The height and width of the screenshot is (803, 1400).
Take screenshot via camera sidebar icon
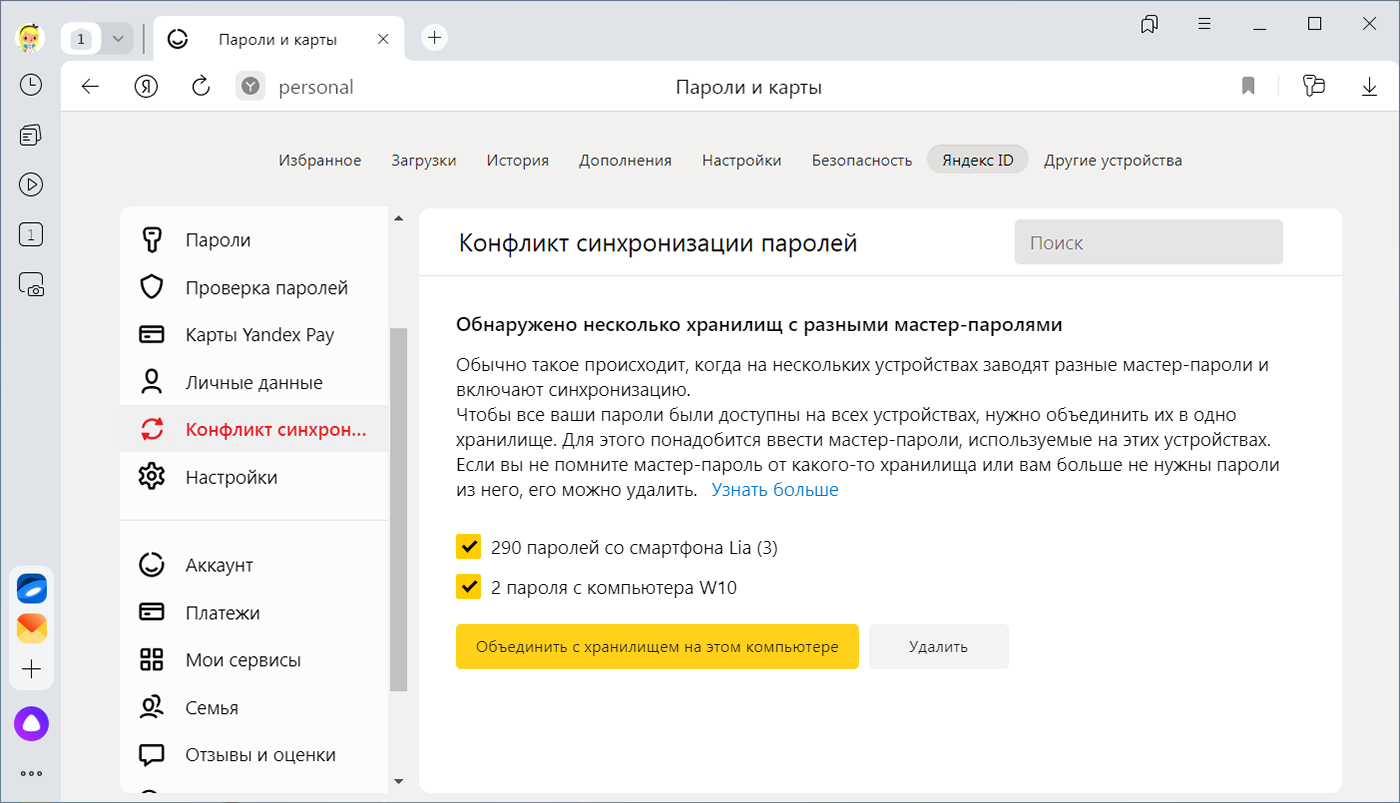click(x=31, y=285)
